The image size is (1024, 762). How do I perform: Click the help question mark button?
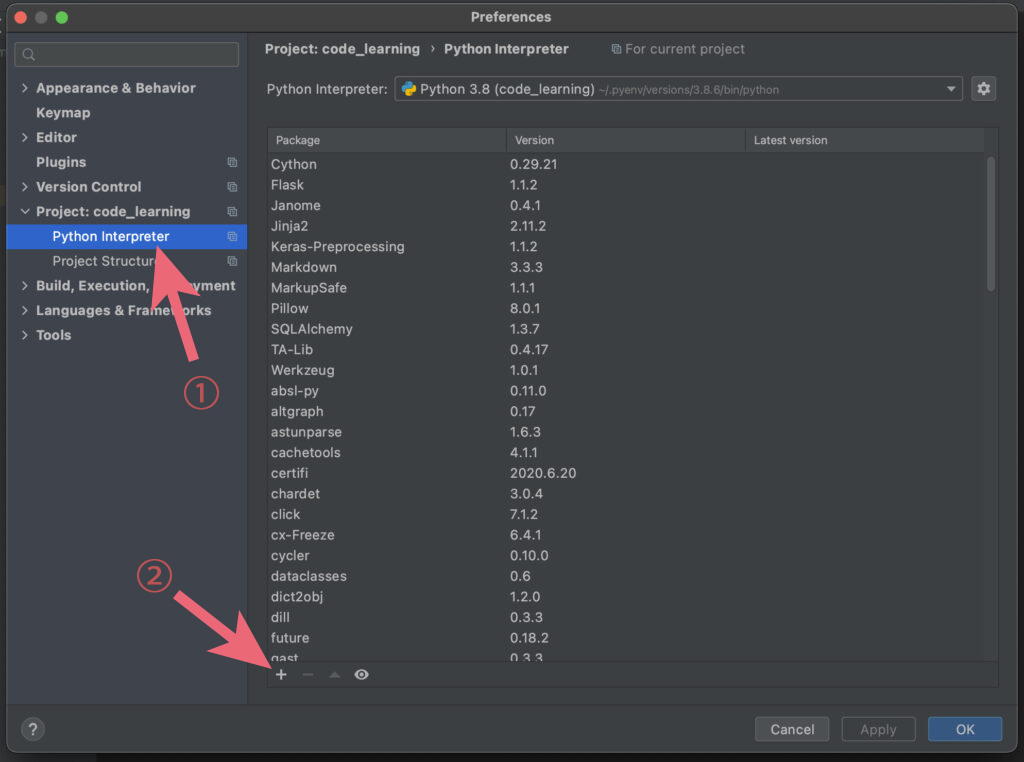pyautogui.click(x=33, y=729)
